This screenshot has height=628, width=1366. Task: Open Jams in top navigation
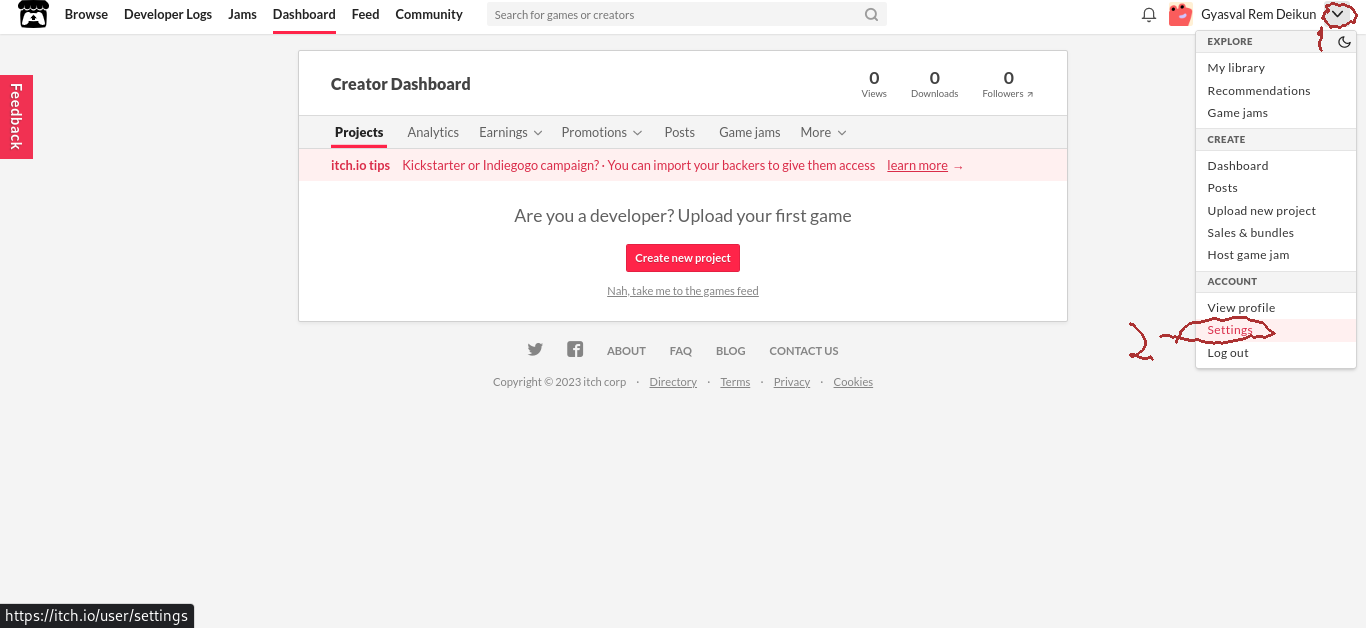(x=242, y=14)
